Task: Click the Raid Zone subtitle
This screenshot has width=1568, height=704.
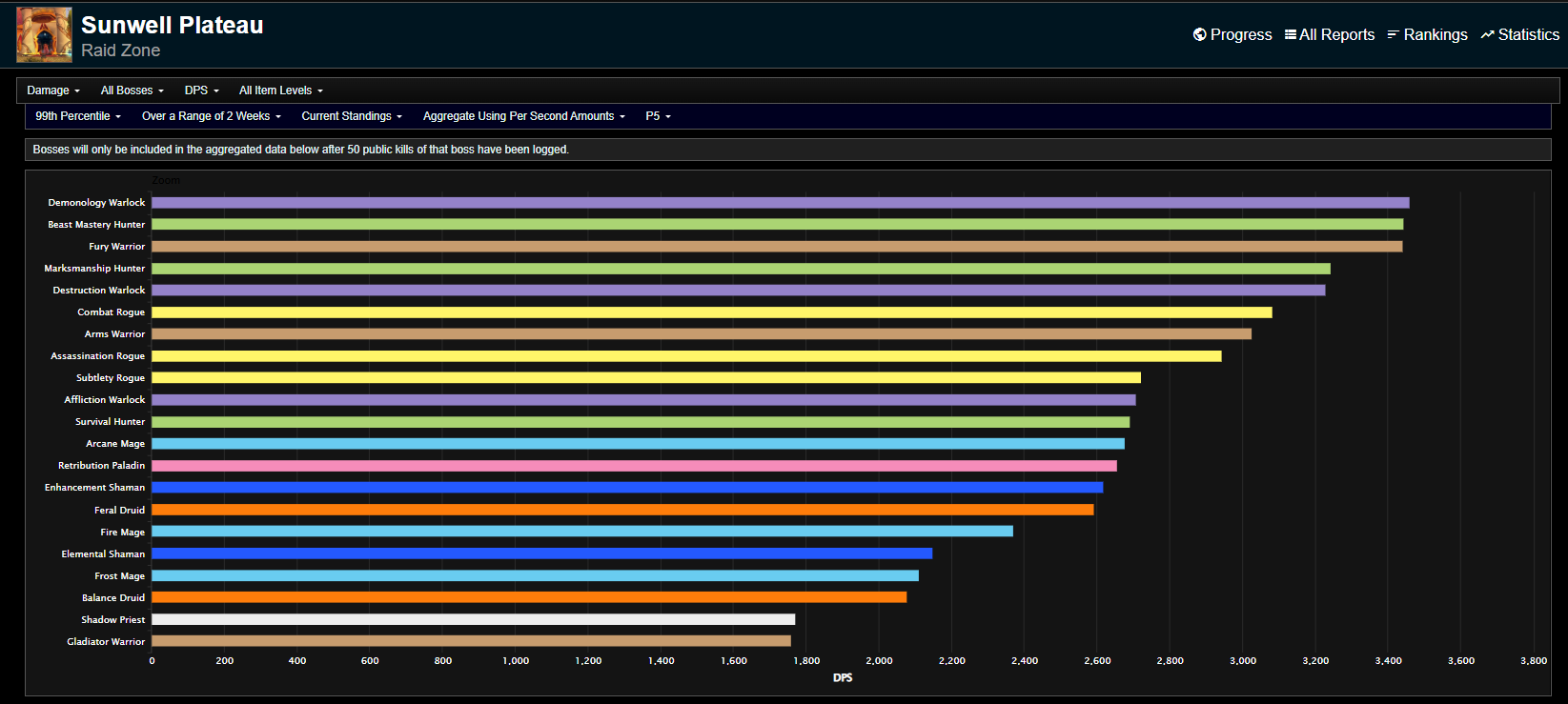Action: [120, 50]
